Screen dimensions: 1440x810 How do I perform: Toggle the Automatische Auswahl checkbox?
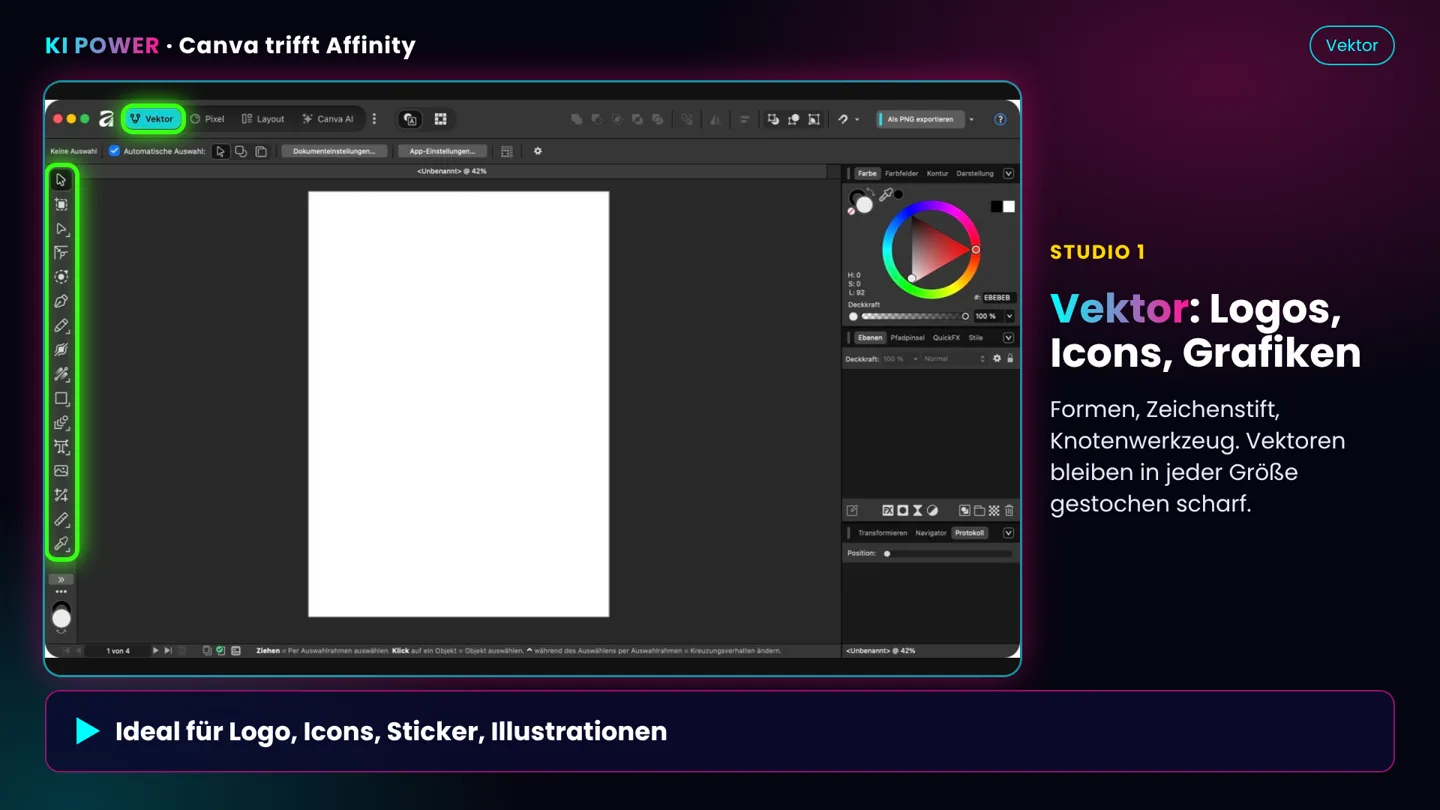coord(114,151)
